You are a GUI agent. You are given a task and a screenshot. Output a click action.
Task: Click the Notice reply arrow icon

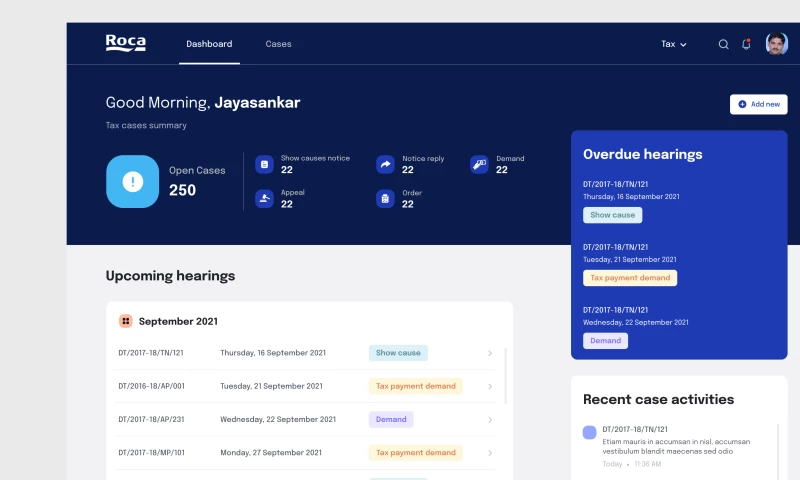coord(385,164)
